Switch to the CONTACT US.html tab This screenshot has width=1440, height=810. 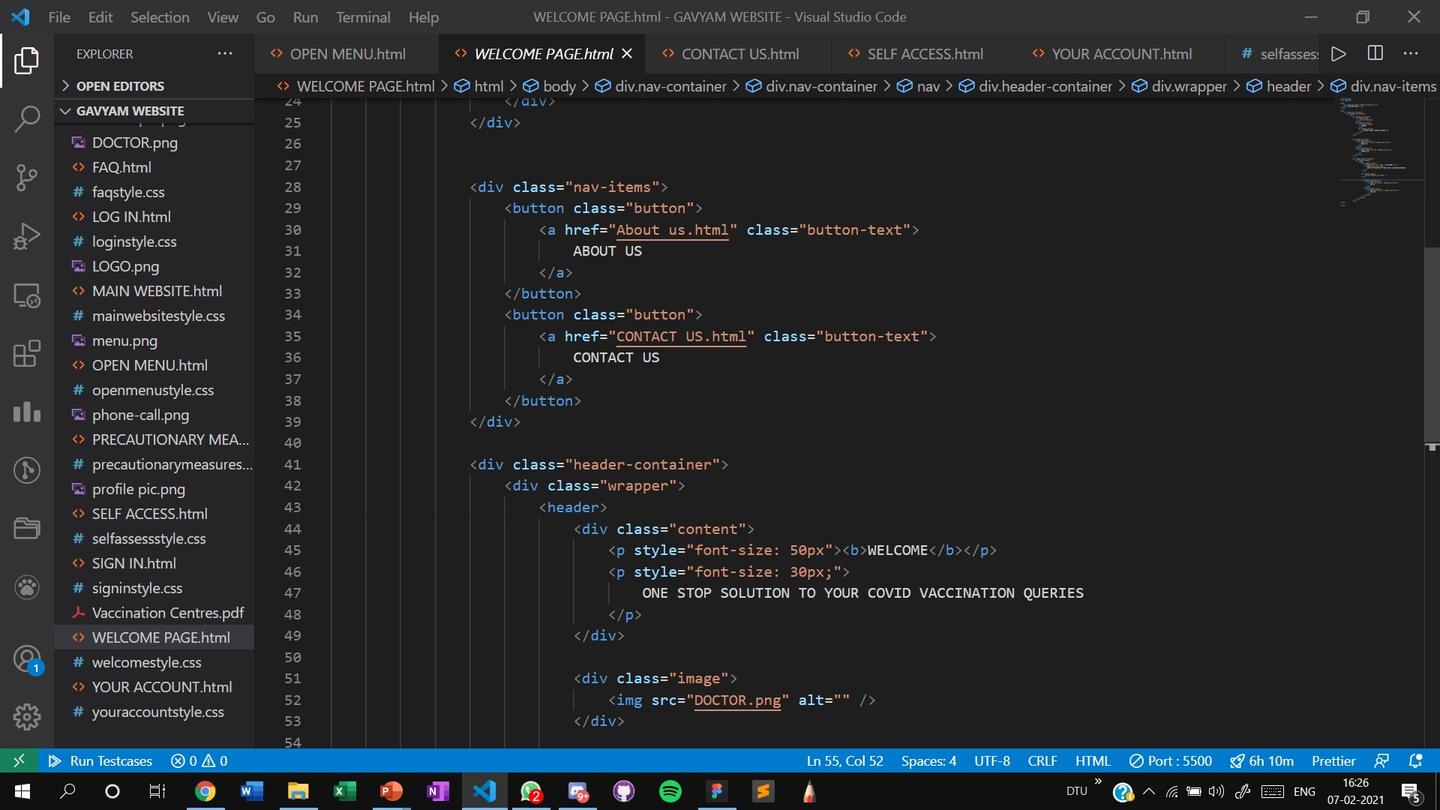click(x=740, y=54)
